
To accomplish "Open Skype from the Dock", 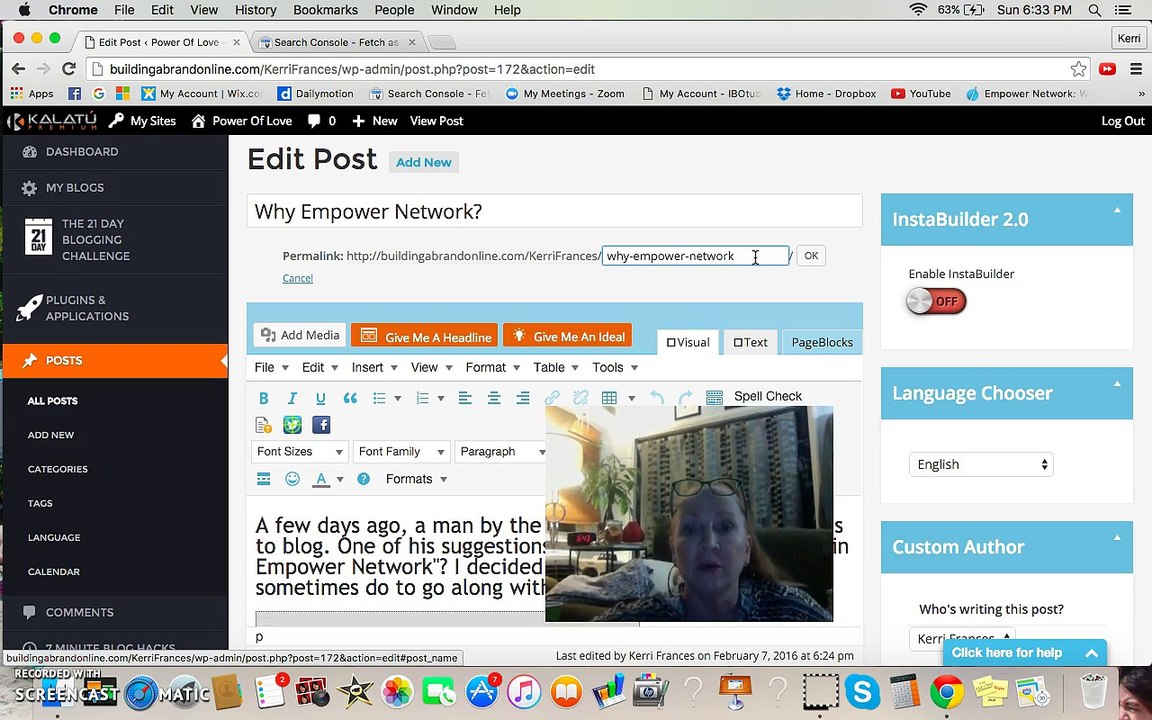I will 863,691.
